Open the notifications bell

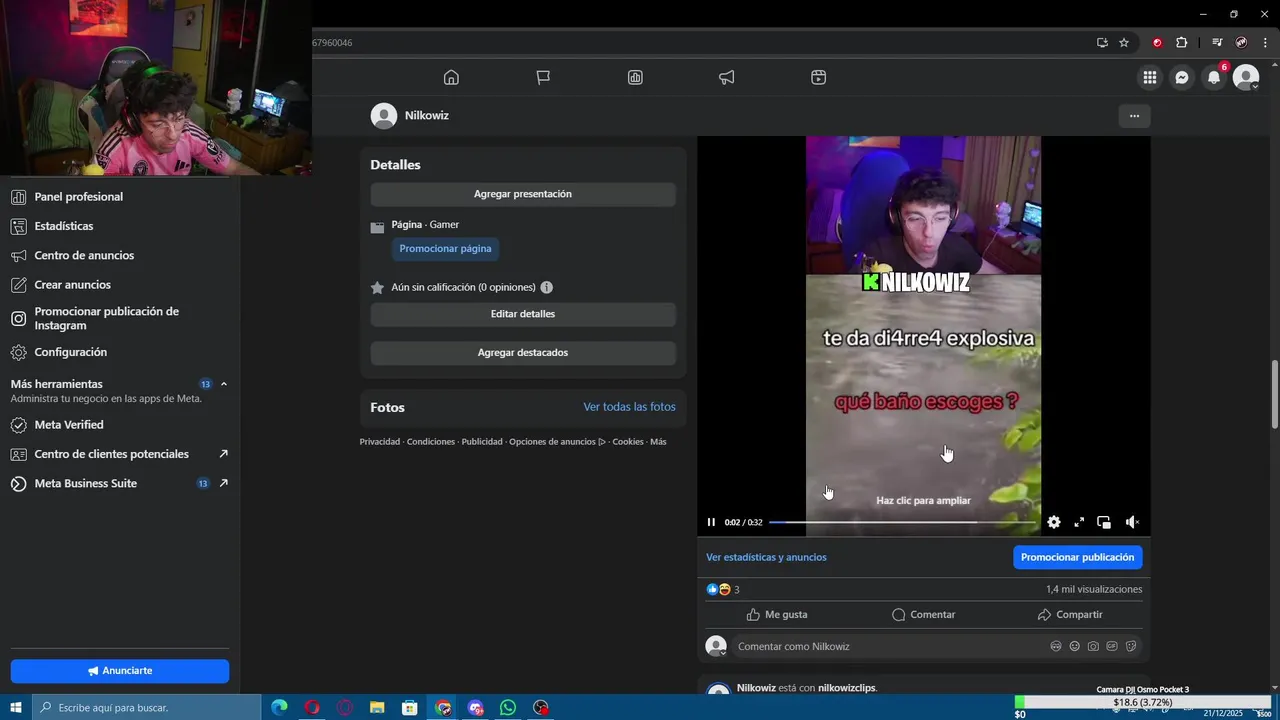1214,77
